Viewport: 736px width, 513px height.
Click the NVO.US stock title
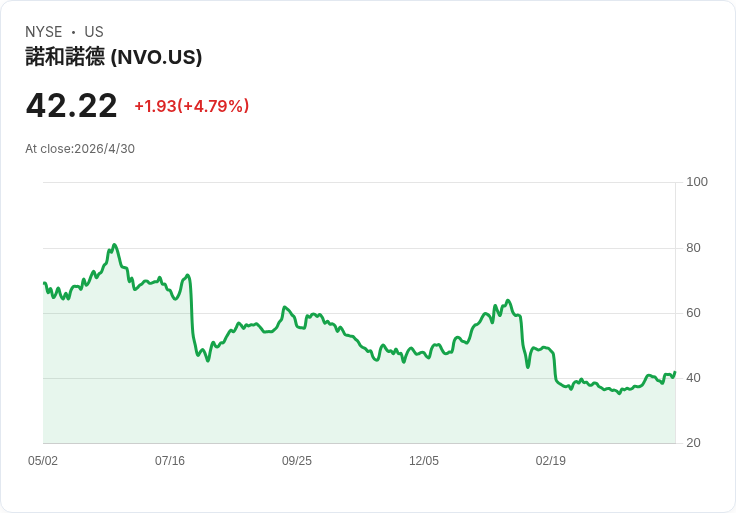coord(114,57)
